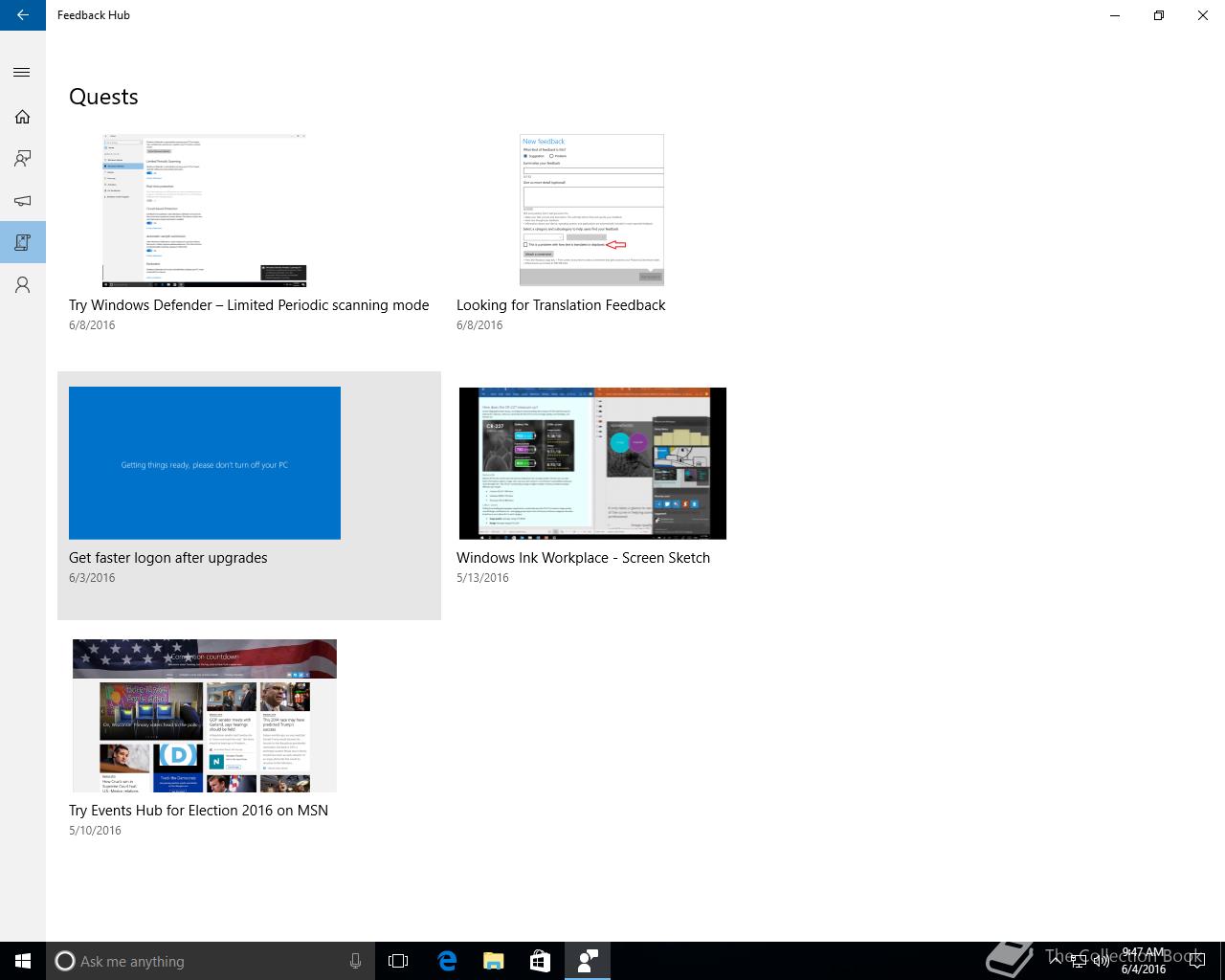Click 'Windows Ink Workplace - Screen Sketch' title
Image resolution: width=1225 pixels, height=980 pixels.
click(583, 558)
